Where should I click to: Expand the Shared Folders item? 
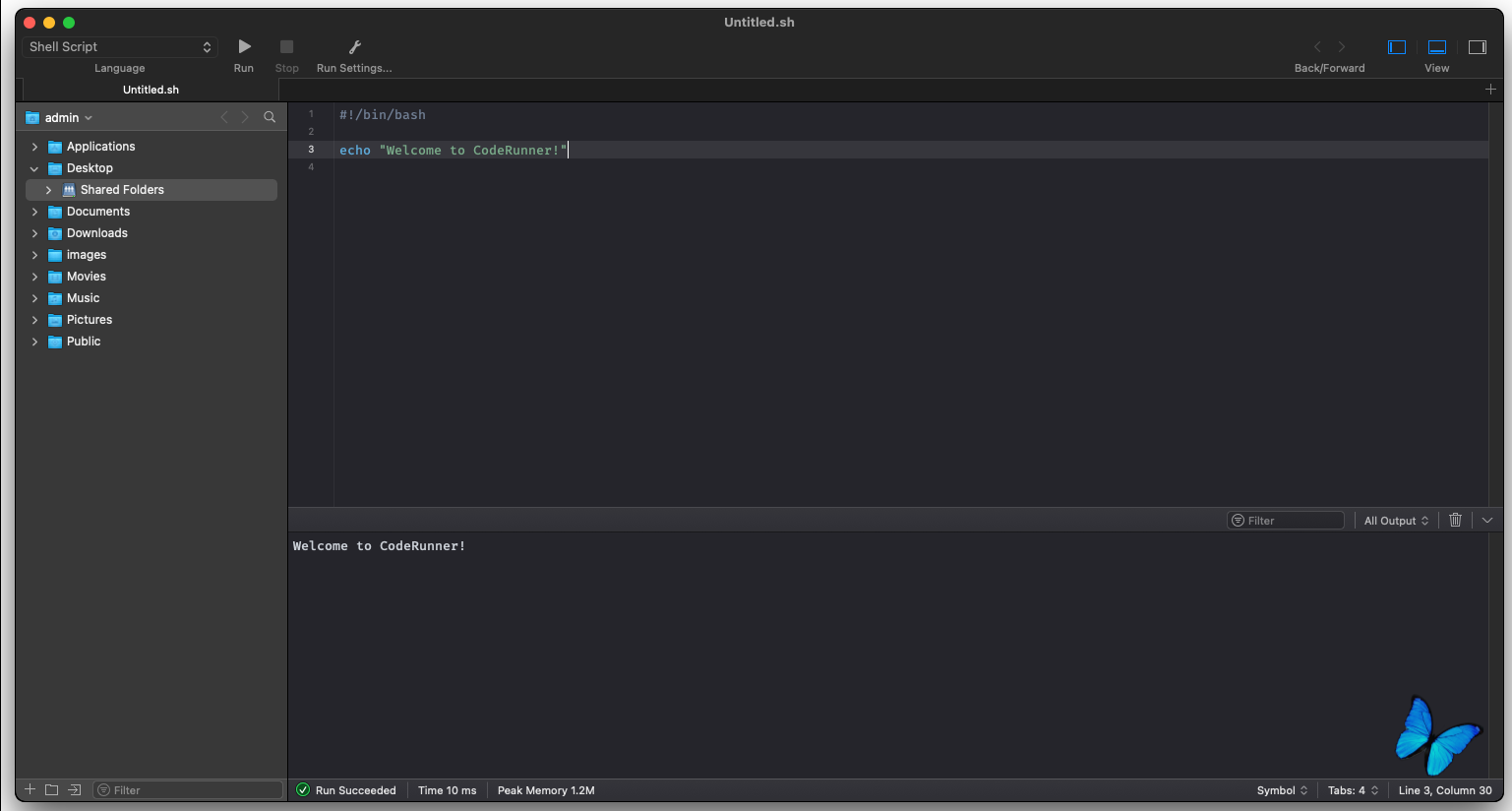coord(48,190)
